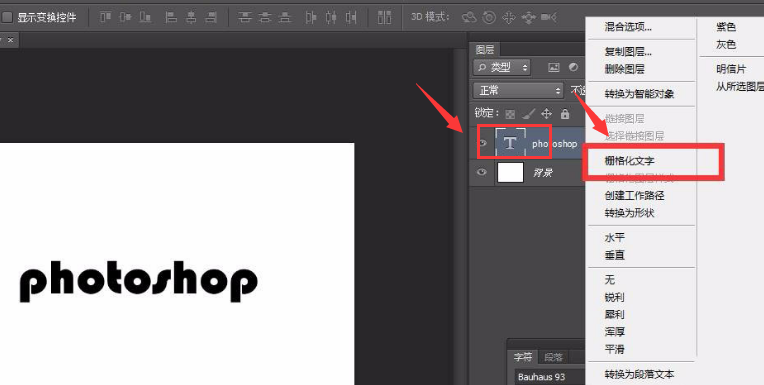
Task: Open the Bauhaus 93 font dropdown
Action: 550,377
